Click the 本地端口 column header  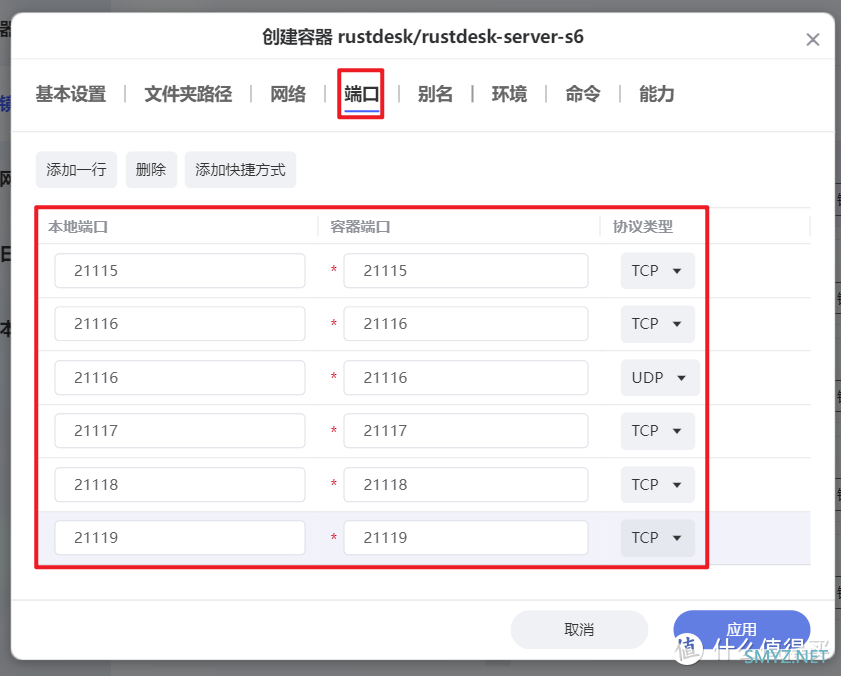(78, 226)
